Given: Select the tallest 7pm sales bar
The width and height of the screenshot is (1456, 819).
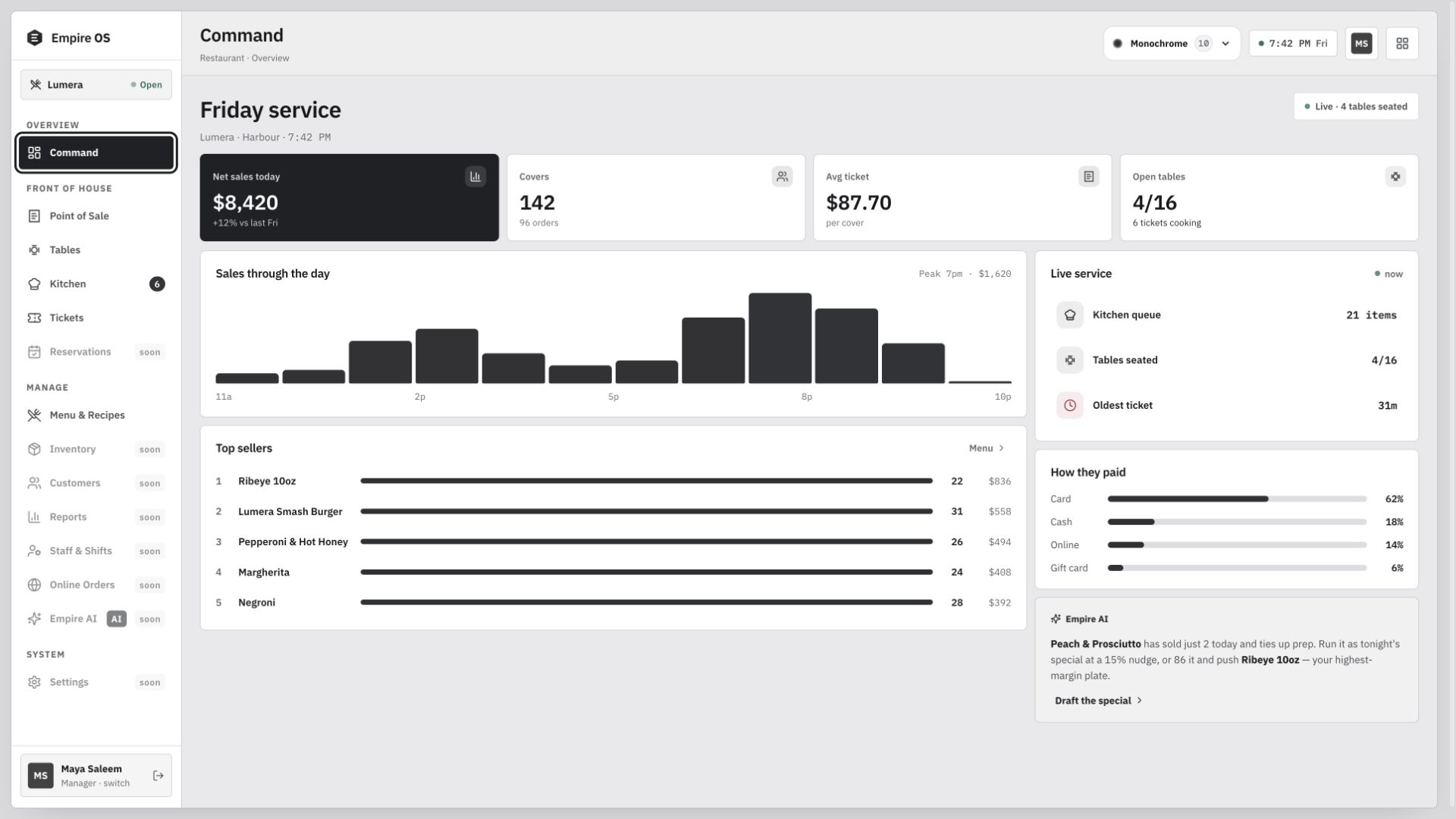Looking at the screenshot, I should click(780, 338).
